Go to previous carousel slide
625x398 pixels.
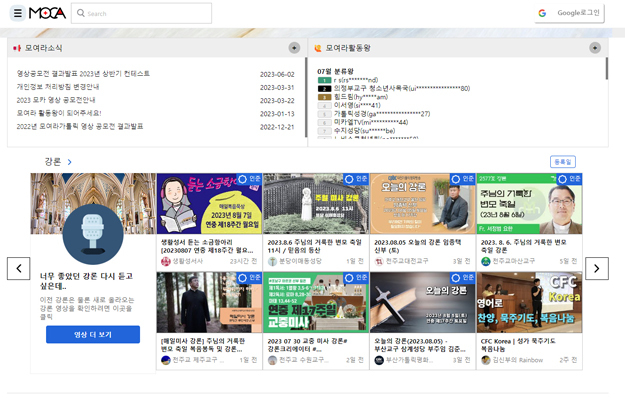pyautogui.click(x=18, y=269)
